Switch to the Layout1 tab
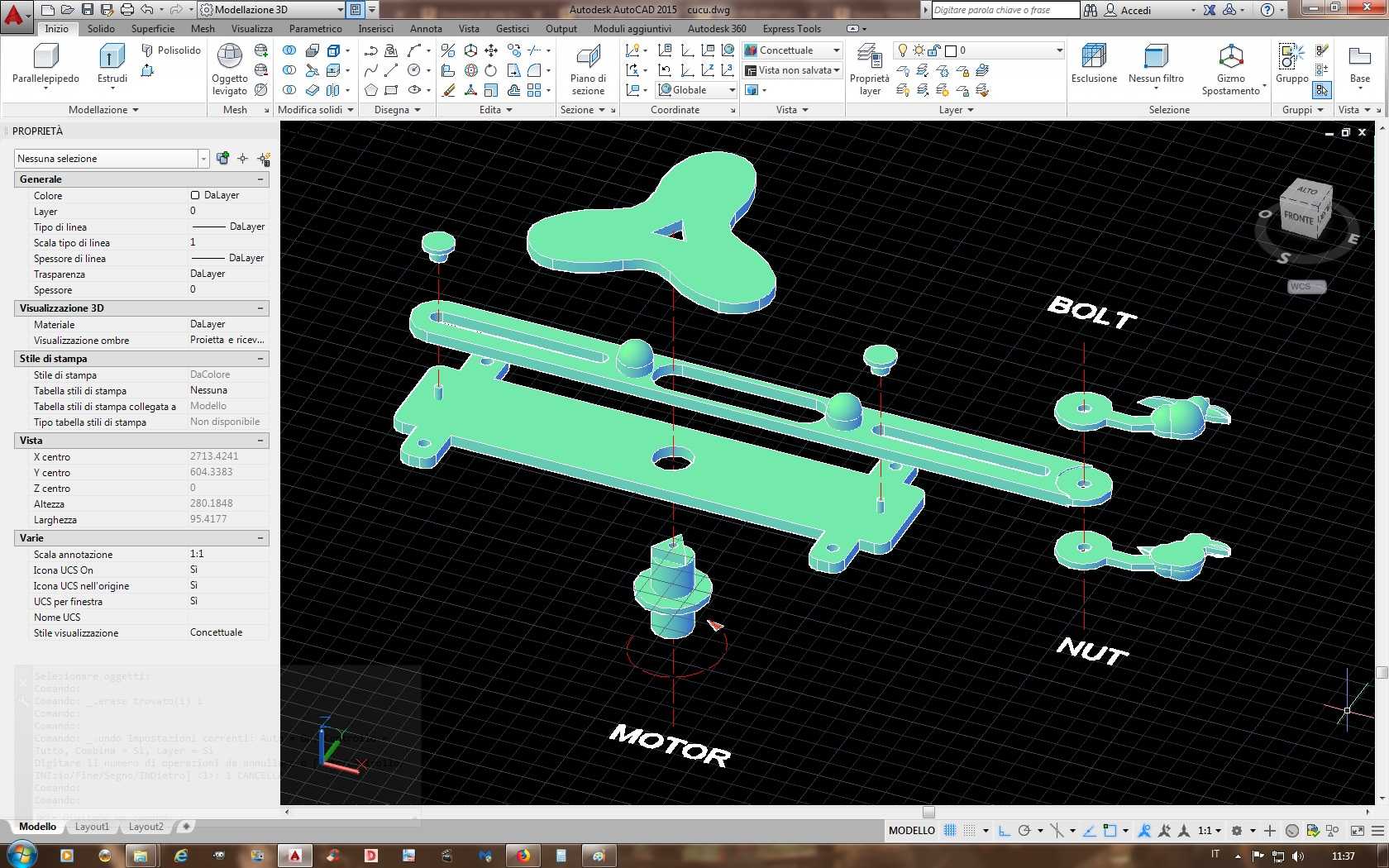The image size is (1389, 868). 92,827
